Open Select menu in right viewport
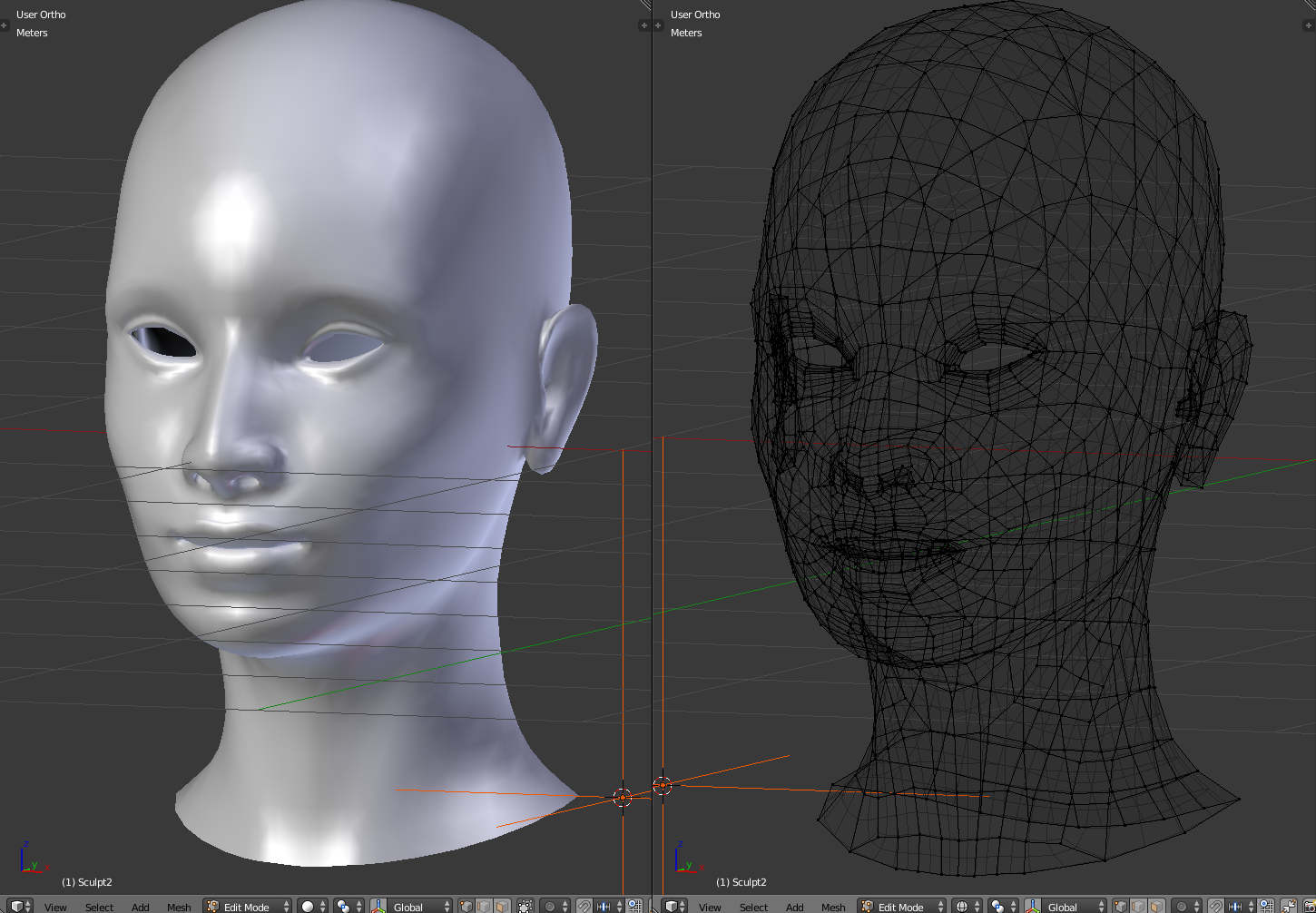Screen dimensions: 1316x913 [x=753, y=907]
